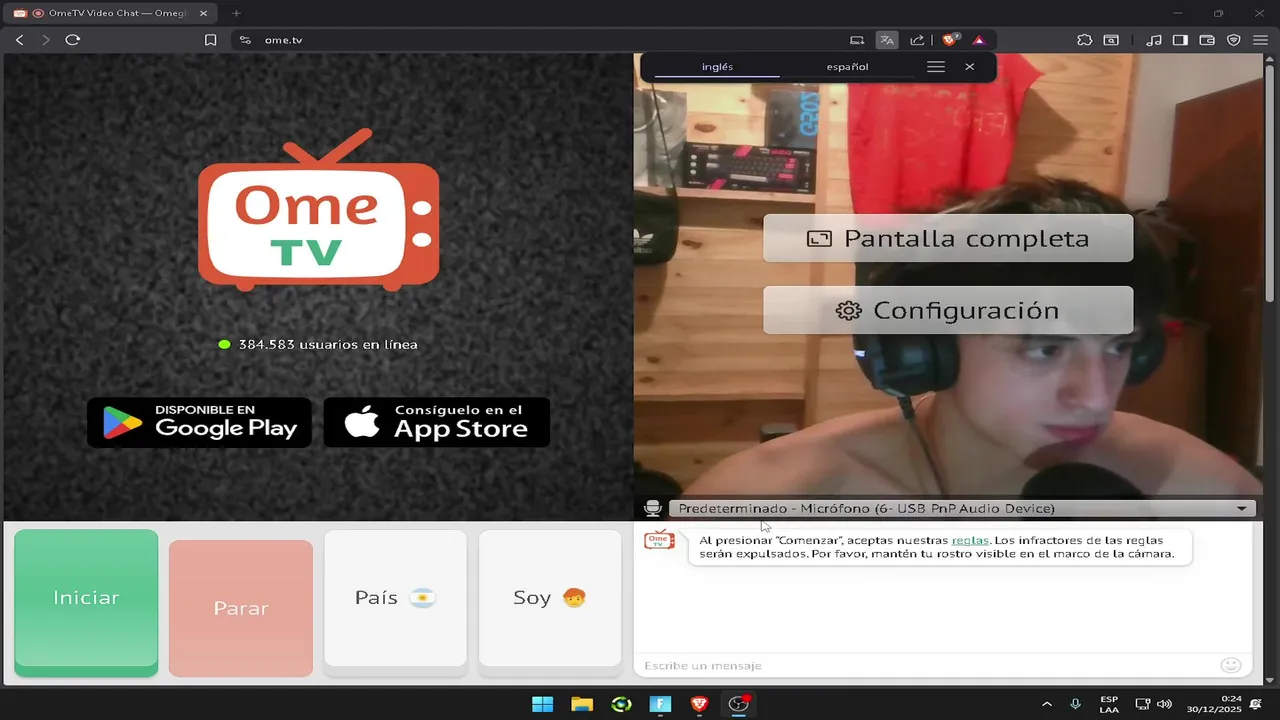Open the Brave Wallet icon
The height and width of the screenshot is (720, 1280).
[1207, 40]
